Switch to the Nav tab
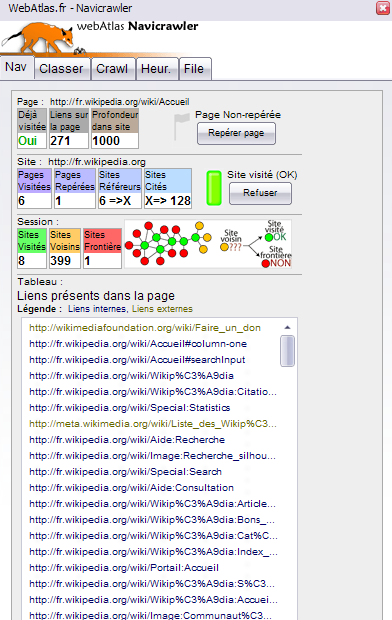Image resolution: width=392 pixels, height=620 pixels. tap(16, 68)
